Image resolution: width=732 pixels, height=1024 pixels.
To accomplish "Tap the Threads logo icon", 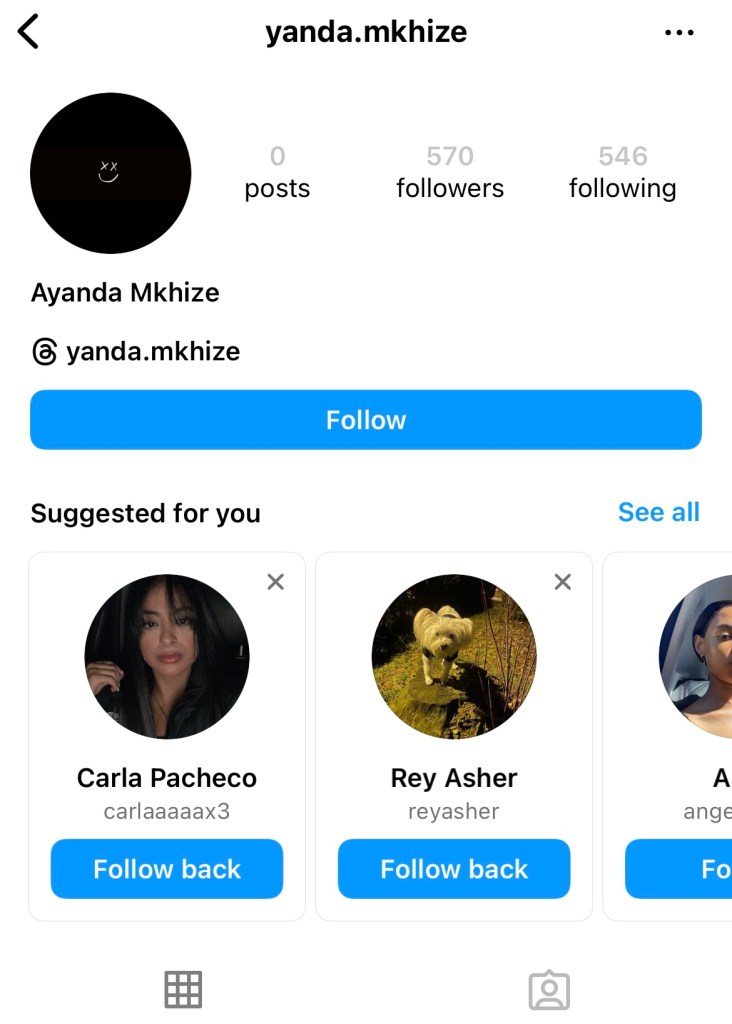I will [x=44, y=352].
